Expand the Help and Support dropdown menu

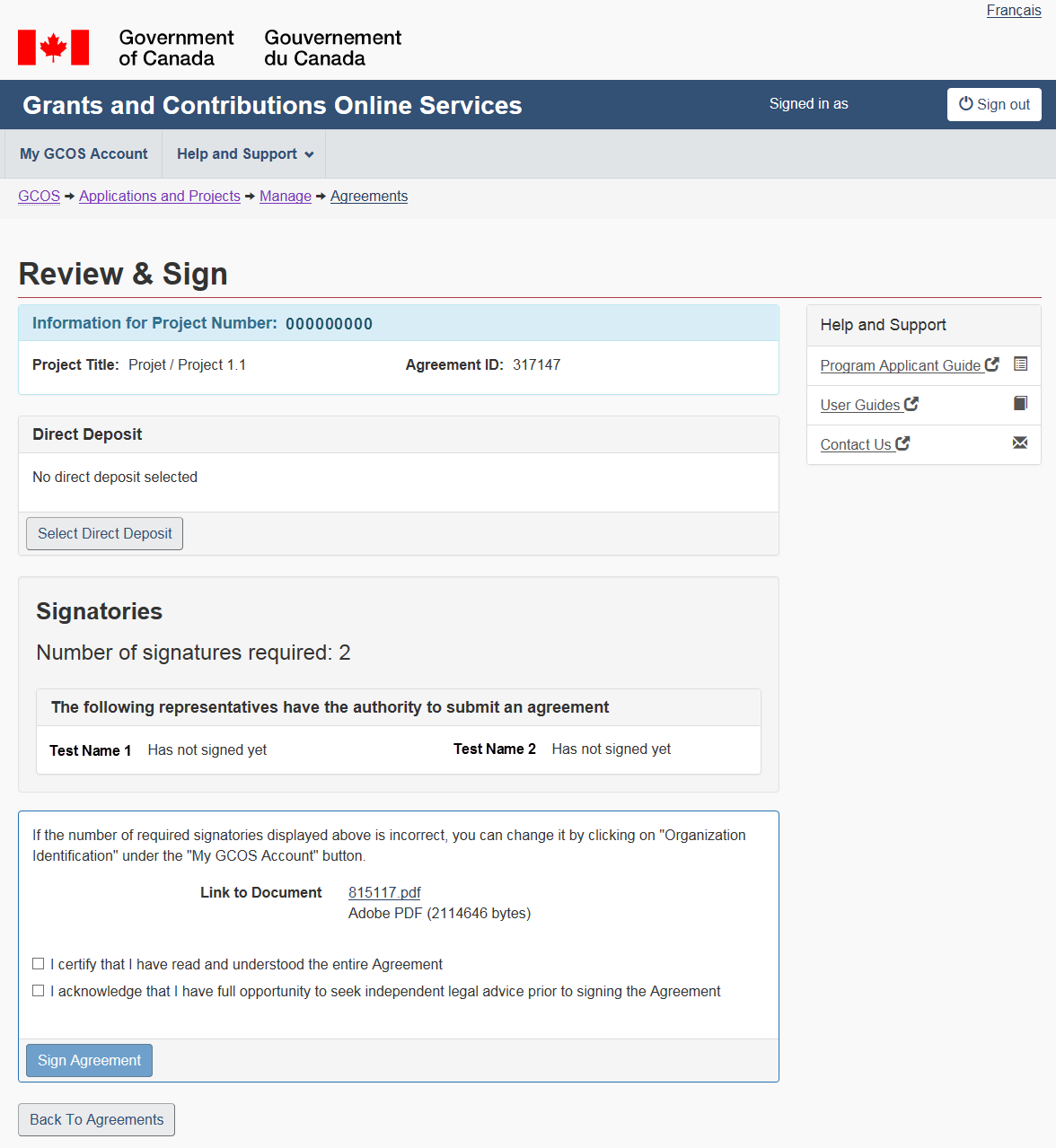click(x=244, y=154)
